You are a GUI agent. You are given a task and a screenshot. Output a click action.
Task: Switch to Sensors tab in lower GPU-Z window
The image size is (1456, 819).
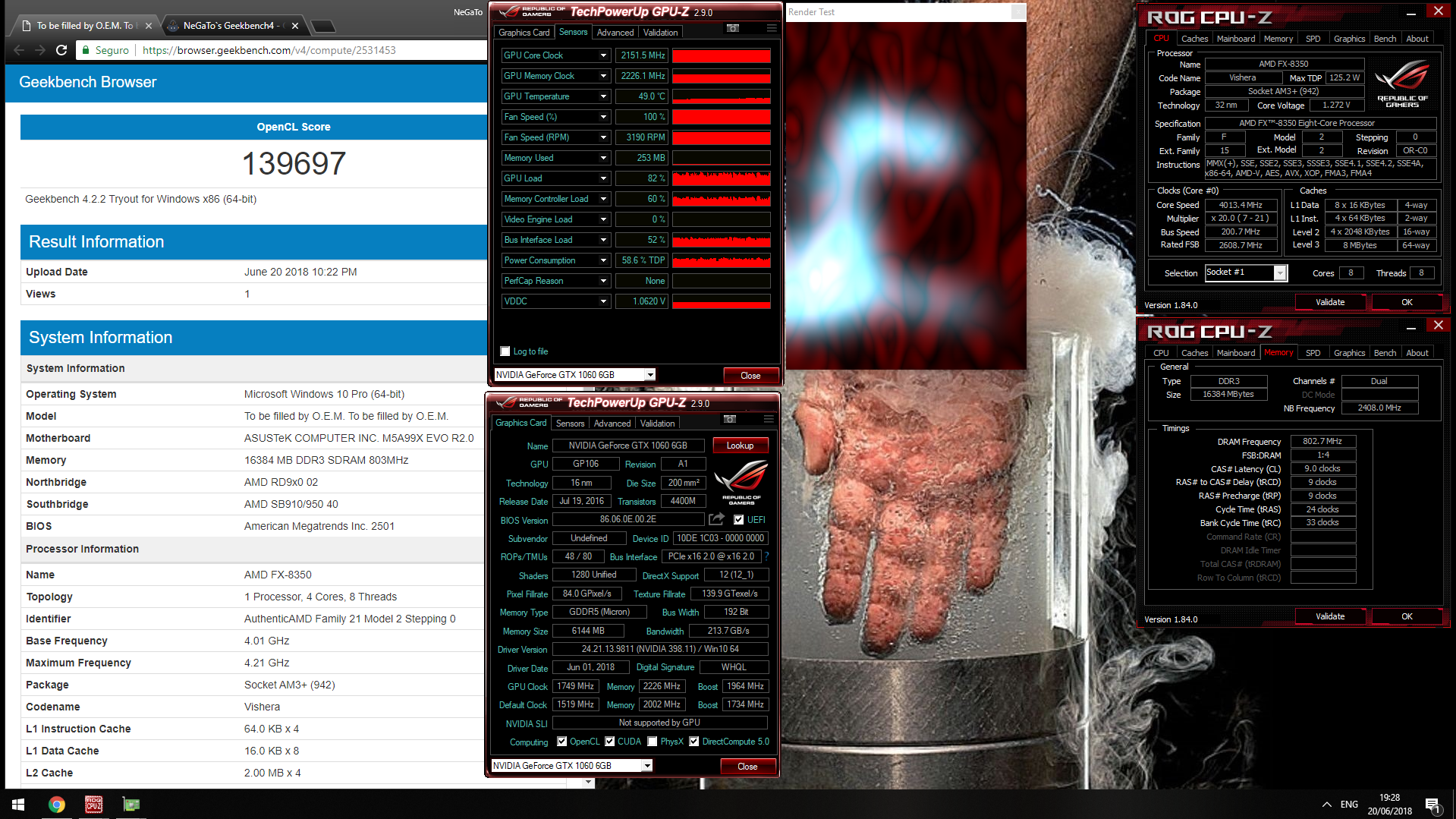(571, 424)
